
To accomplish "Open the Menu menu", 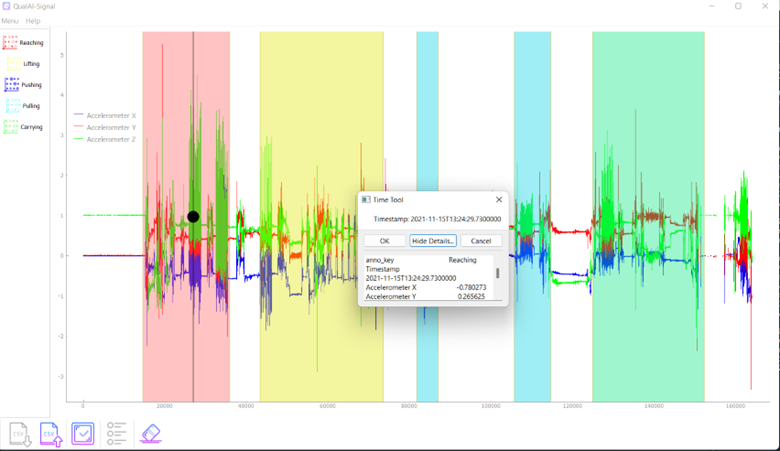I will 9,21.
